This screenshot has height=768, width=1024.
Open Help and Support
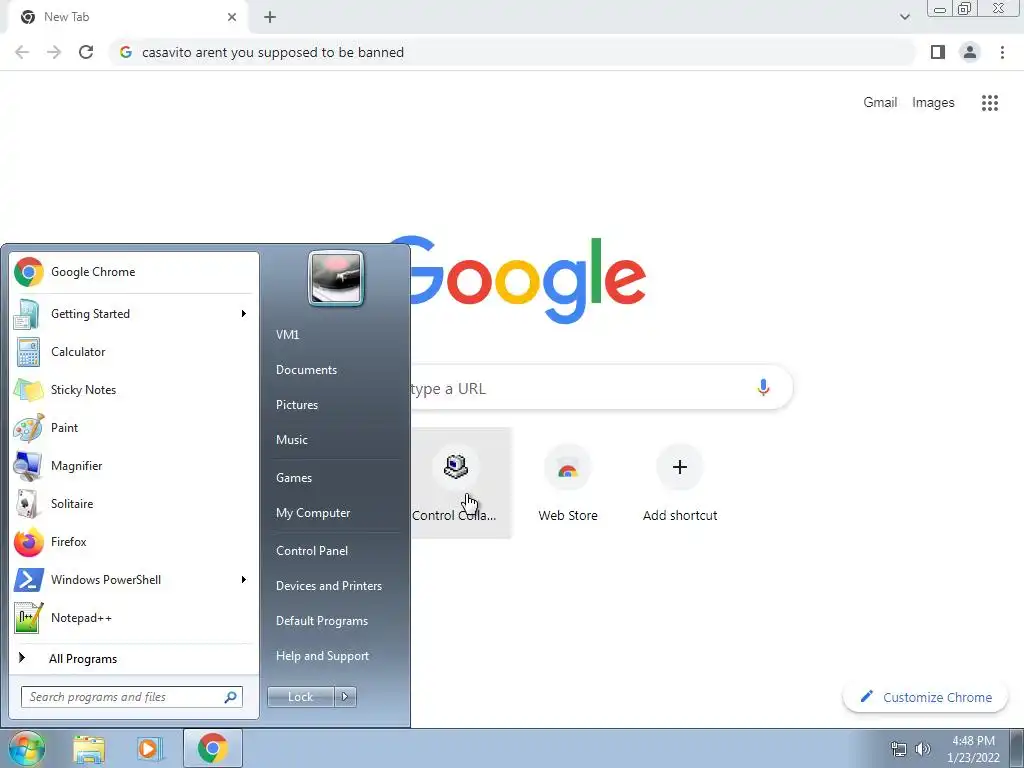[322, 656]
